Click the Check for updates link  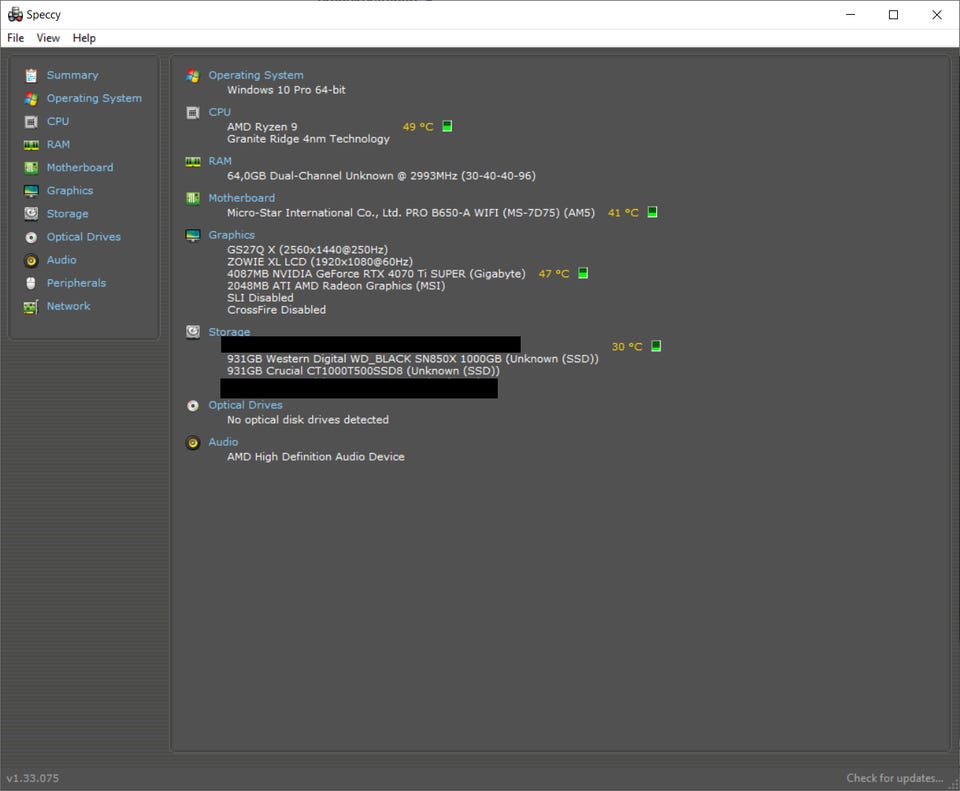[x=894, y=778]
